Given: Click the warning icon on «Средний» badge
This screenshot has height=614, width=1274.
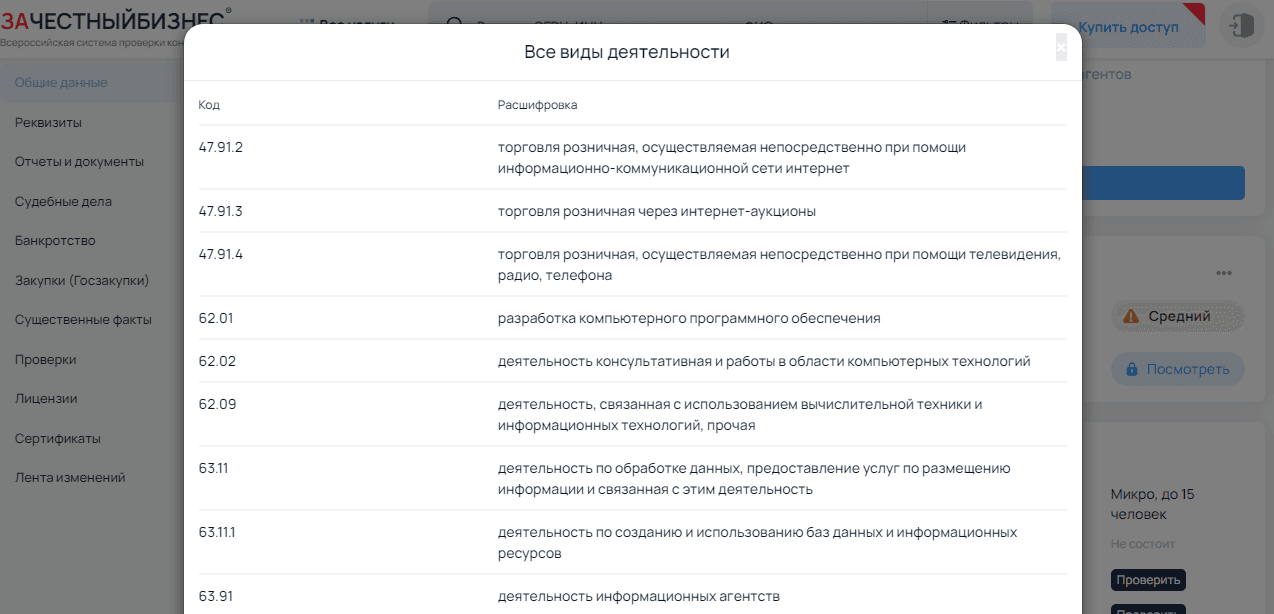Looking at the screenshot, I should 1131,317.
